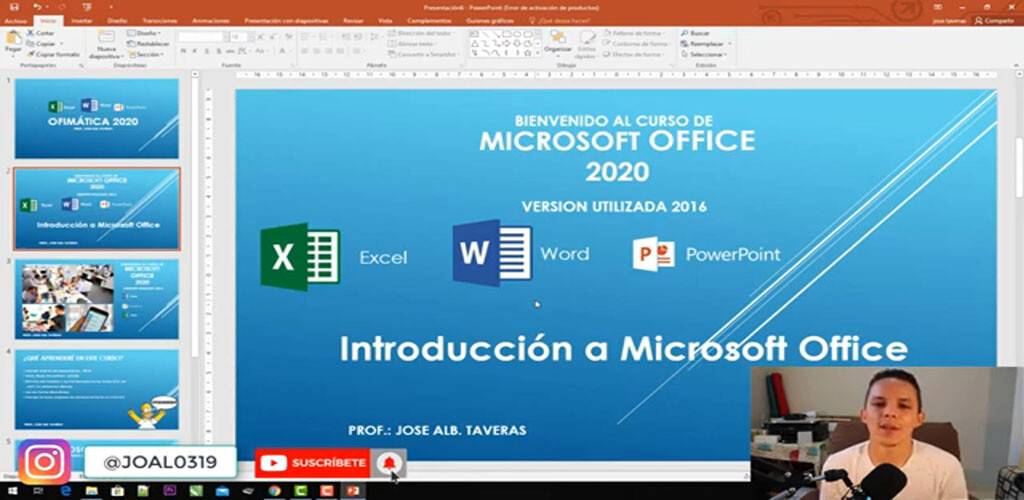This screenshot has height=500, width=1024.
Task: Open the jose taveras account
Action: 950,21
